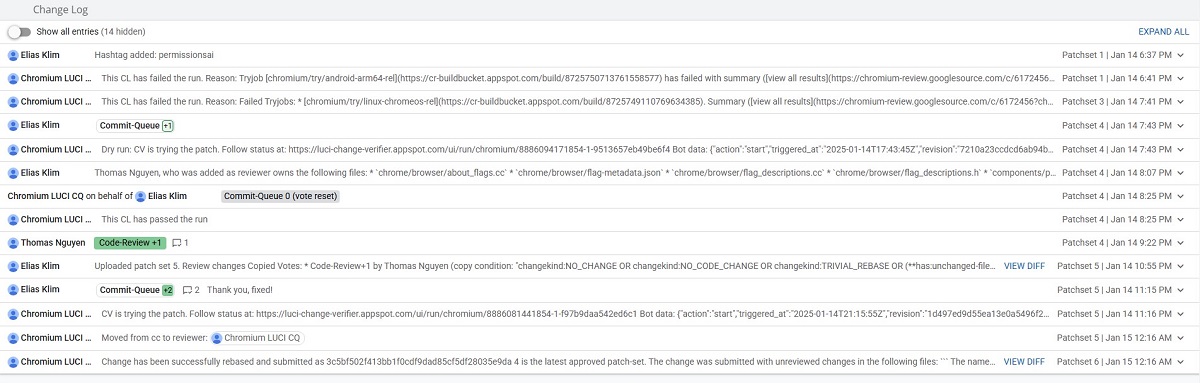Click Elias Klim avatar after 'on behalf of'
This screenshot has width=1200, height=383.
coord(140,196)
